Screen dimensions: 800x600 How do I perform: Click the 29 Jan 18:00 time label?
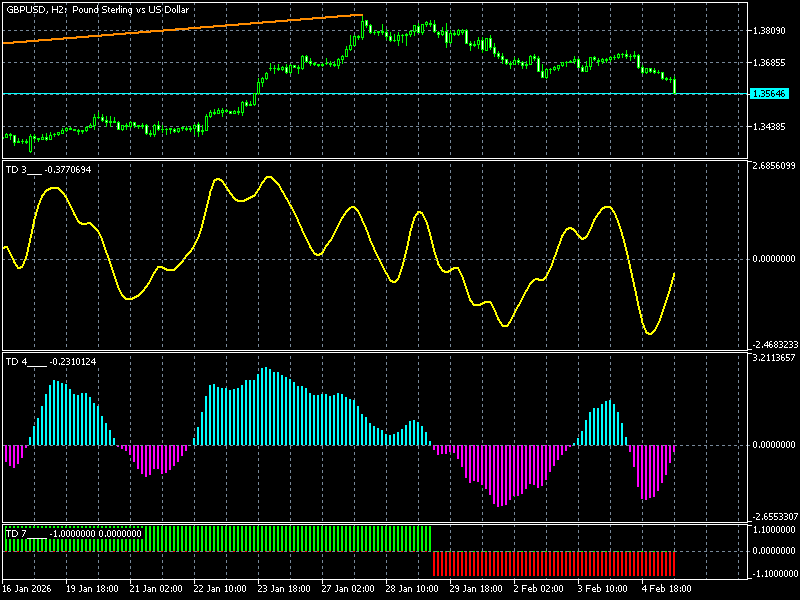pos(476,589)
